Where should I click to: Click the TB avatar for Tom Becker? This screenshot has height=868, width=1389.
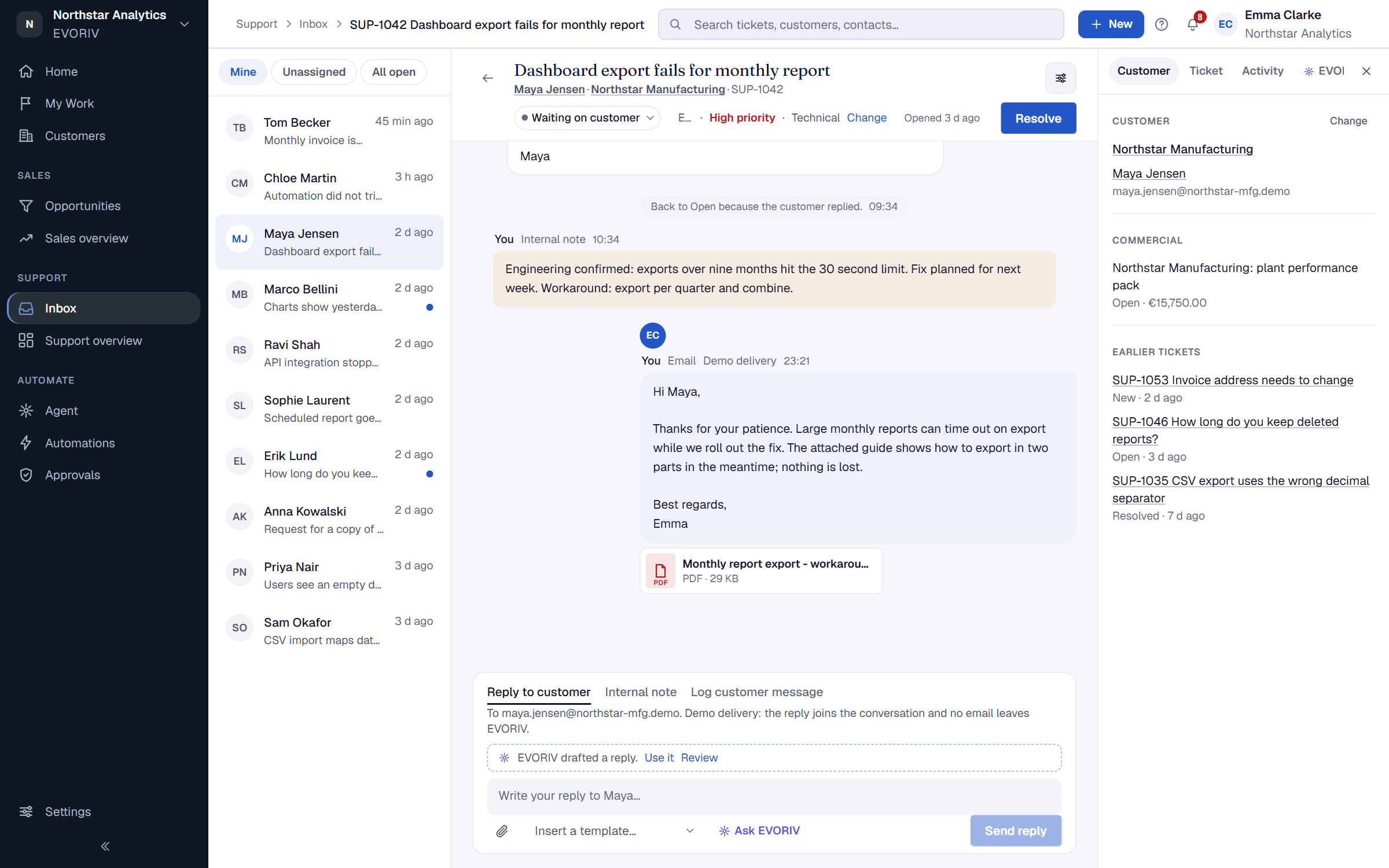pos(240,128)
